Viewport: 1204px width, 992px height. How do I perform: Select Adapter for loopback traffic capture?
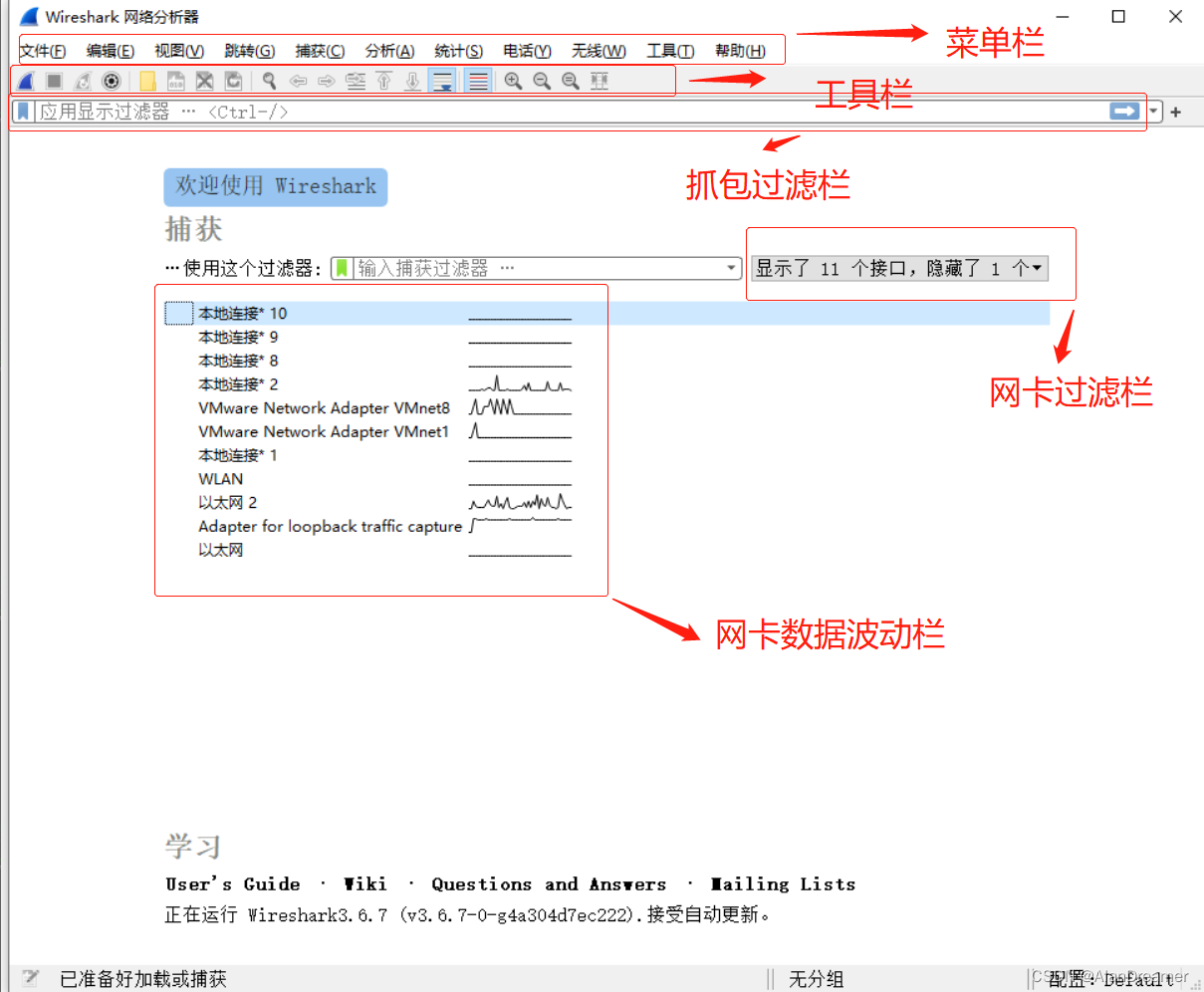click(330, 527)
